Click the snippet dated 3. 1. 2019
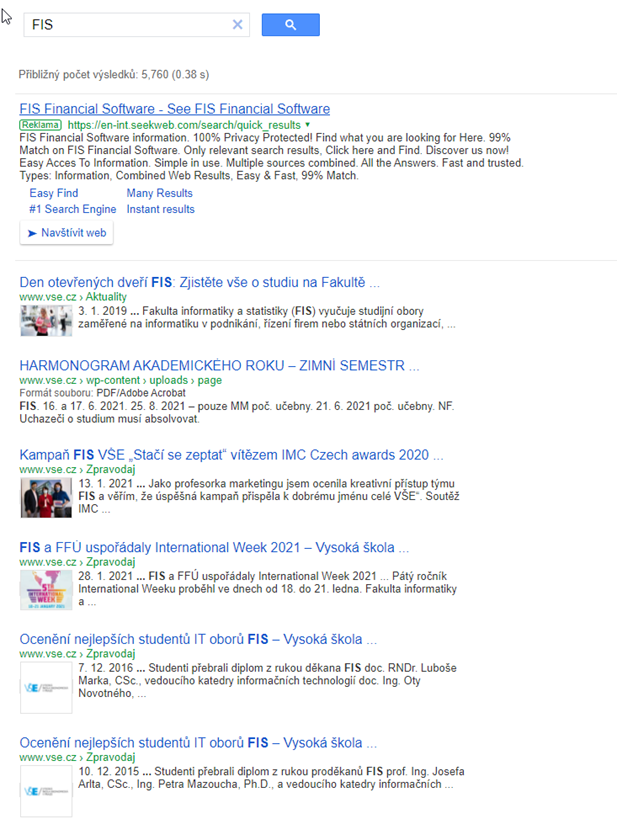This screenshot has width=617, height=819. coord(266,318)
